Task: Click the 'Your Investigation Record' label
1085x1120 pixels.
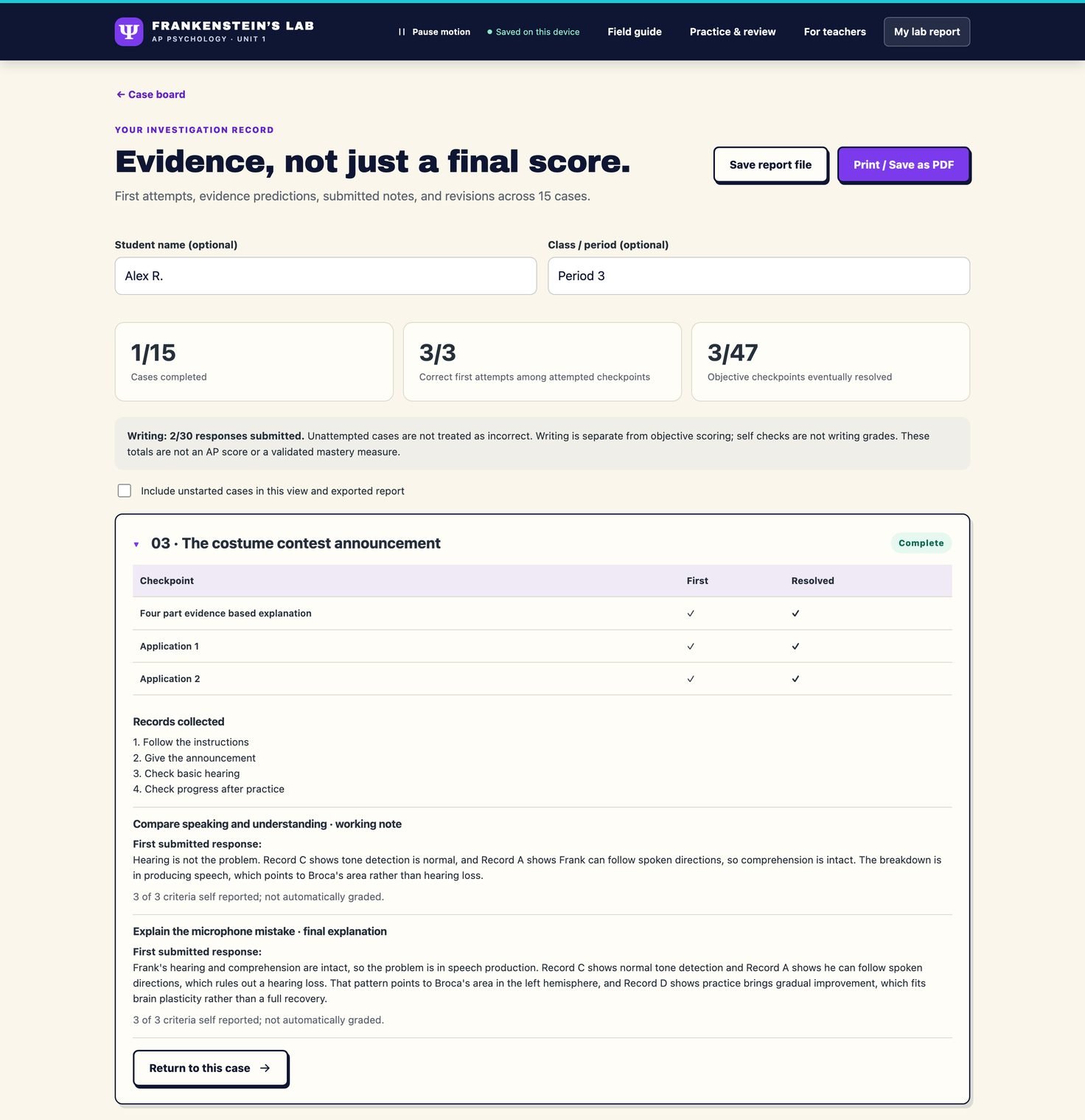Action: (195, 130)
